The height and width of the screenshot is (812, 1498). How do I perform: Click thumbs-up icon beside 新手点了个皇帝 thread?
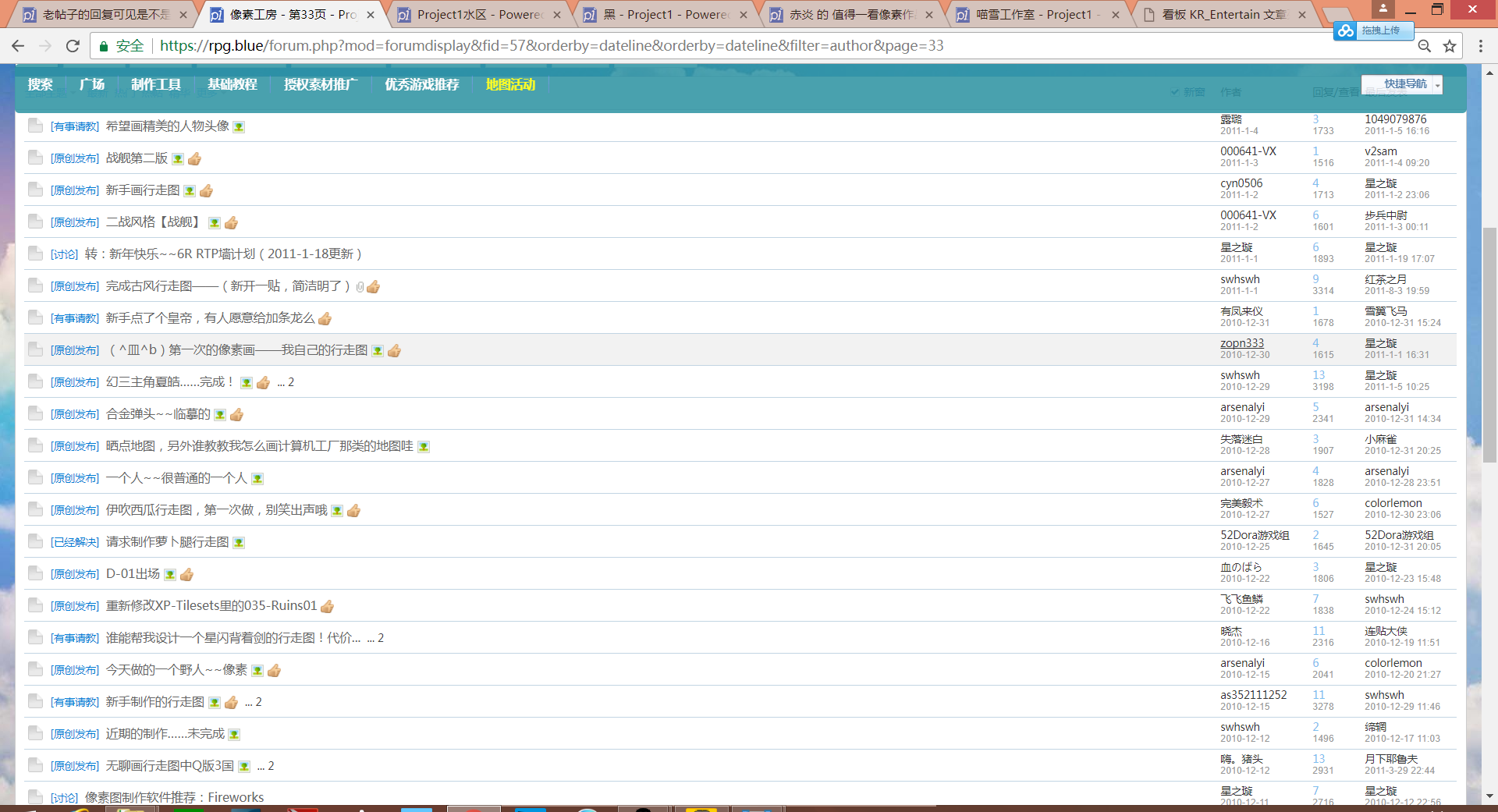(325, 318)
